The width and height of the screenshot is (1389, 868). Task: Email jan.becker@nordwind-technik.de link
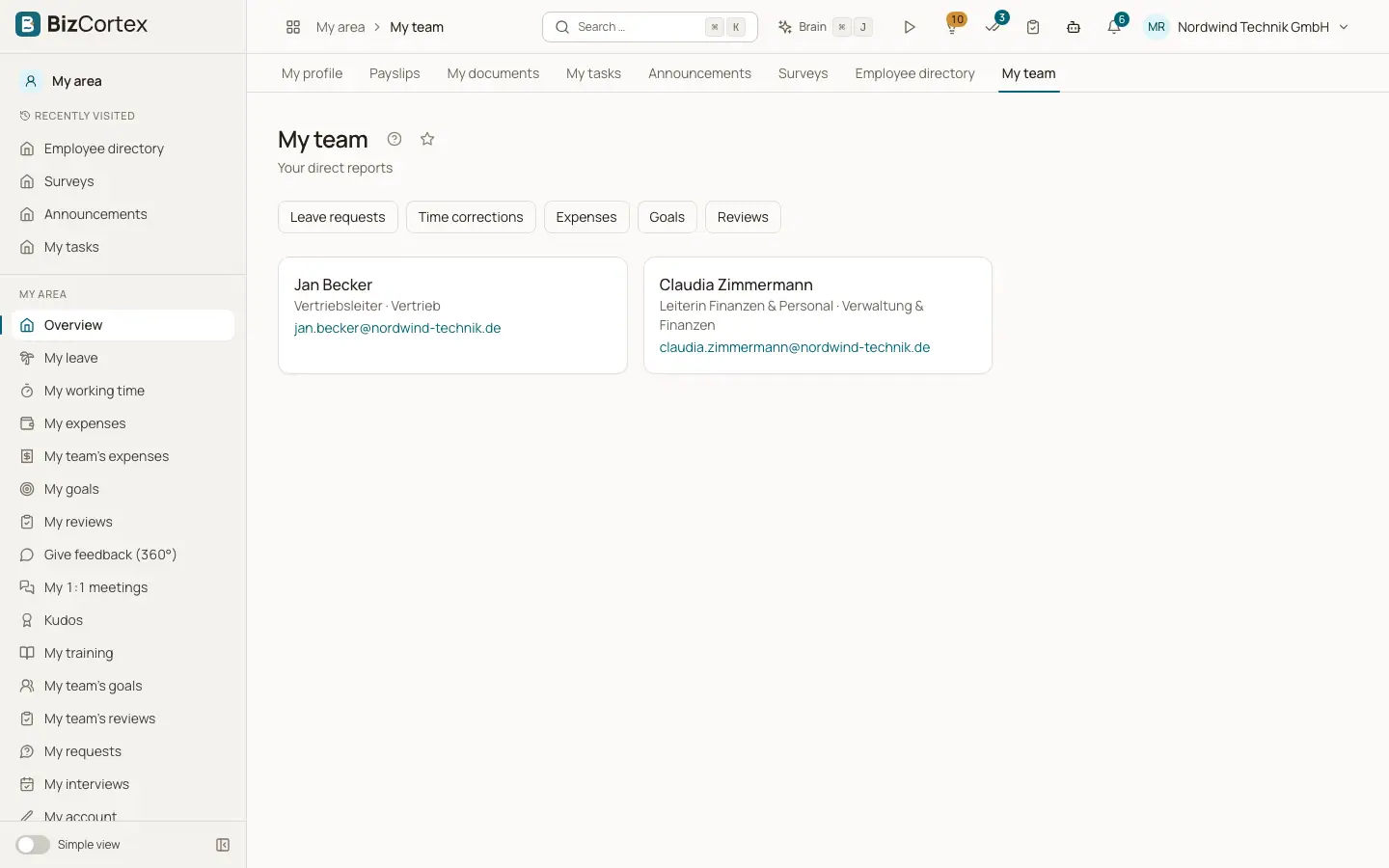tap(397, 328)
